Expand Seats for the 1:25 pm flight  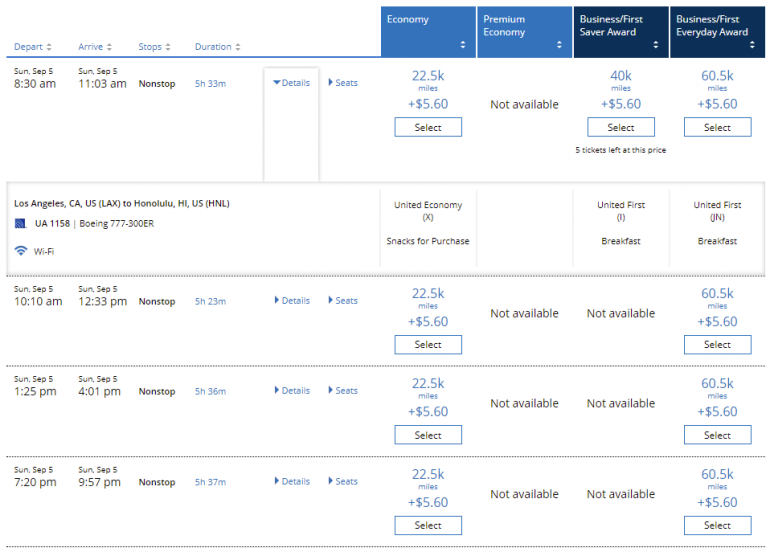[x=342, y=391]
